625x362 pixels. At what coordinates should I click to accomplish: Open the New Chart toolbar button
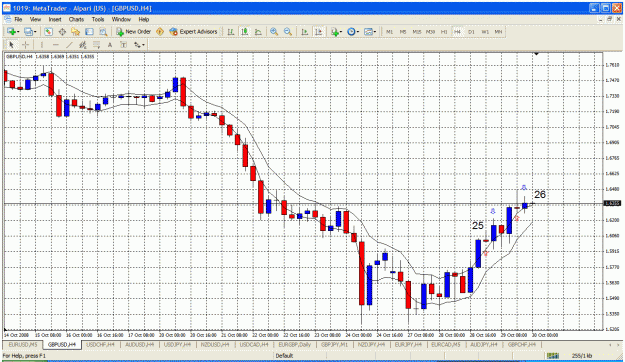[11, 31]
